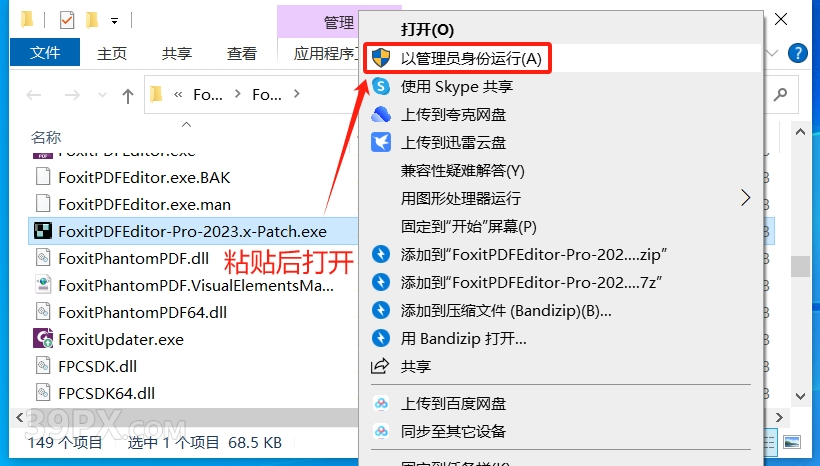Click sort arrow above 名称 column

(x=186, y=124)
